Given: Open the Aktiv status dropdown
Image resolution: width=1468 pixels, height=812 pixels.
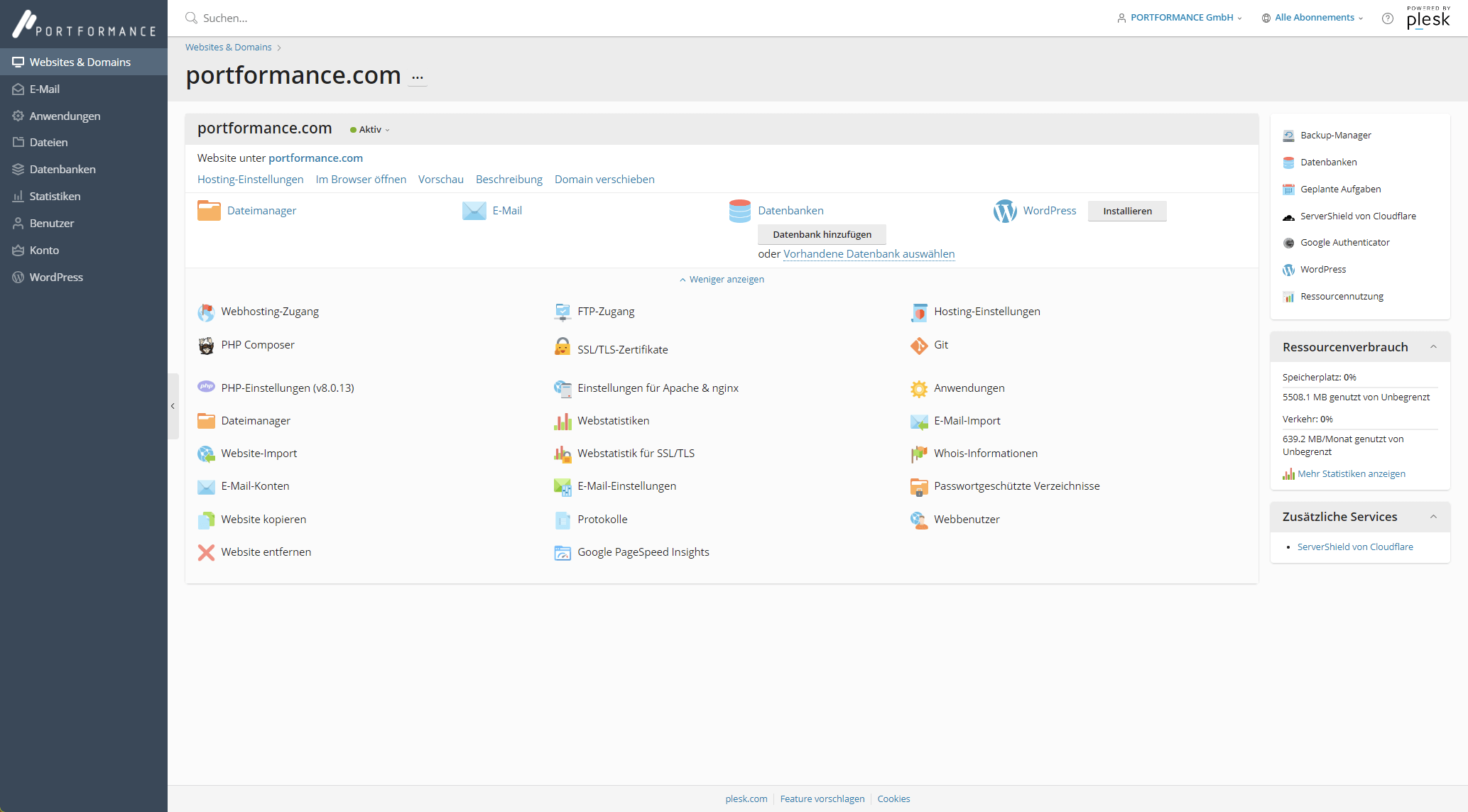Looking at the screenshot, I should click(371, 130).
